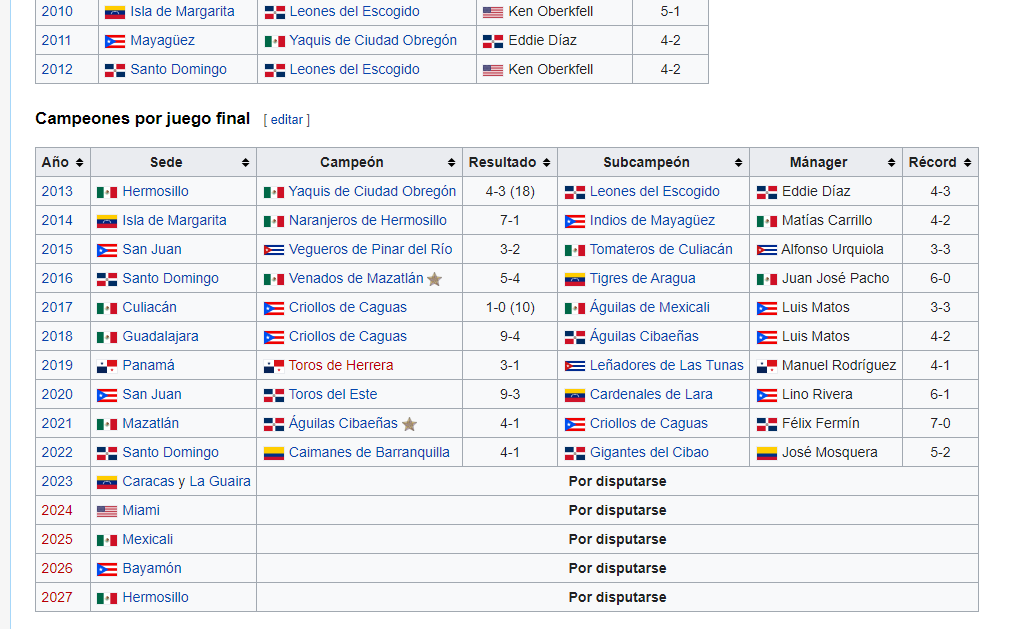Image resolution: width=1019 pixels, height=629 pixels.
Task: Sort table by Campeón column arrows
Action: [x=452, y=162]
